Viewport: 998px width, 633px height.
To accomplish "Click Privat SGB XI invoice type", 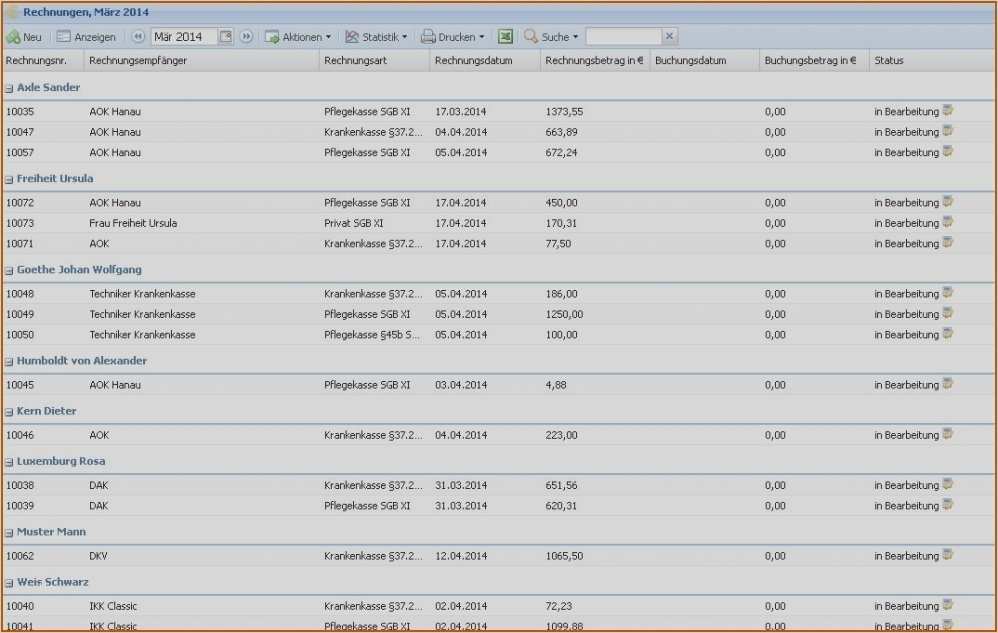I will click(354, 223).
